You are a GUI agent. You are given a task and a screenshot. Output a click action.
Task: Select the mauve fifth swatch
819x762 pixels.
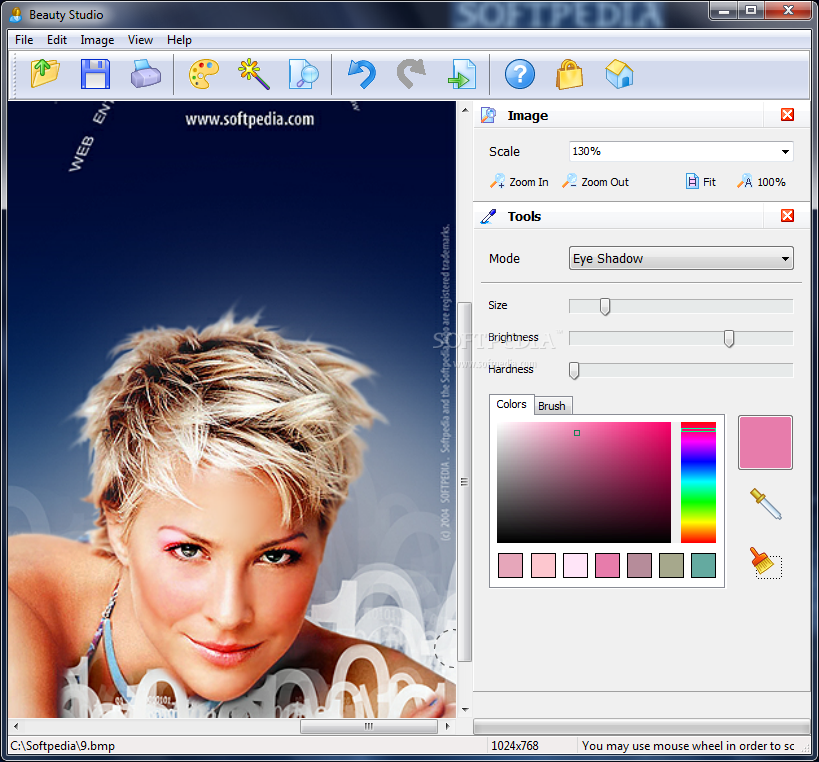[x=639, y=566]
